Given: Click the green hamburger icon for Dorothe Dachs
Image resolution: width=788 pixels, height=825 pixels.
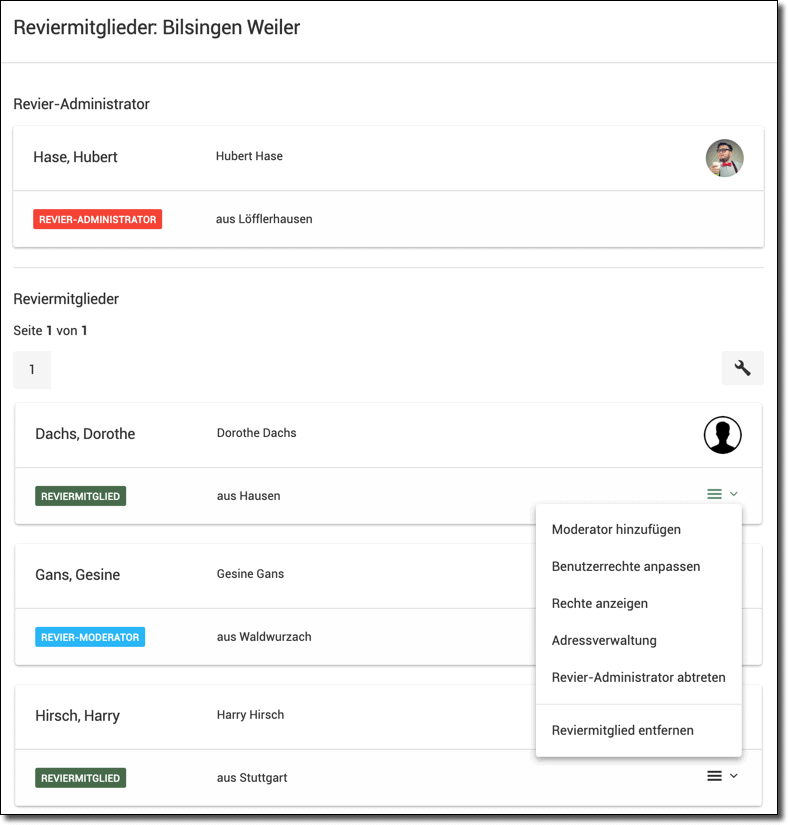Looking at the screenshot, I should pyautogui.click(x=714, y=494).
